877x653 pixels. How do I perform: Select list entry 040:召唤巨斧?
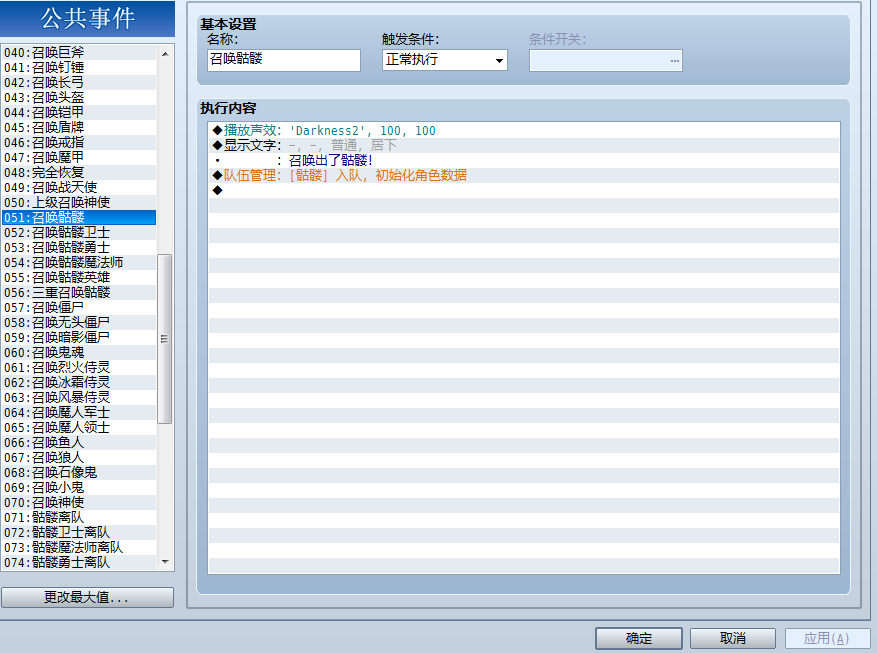79,52
